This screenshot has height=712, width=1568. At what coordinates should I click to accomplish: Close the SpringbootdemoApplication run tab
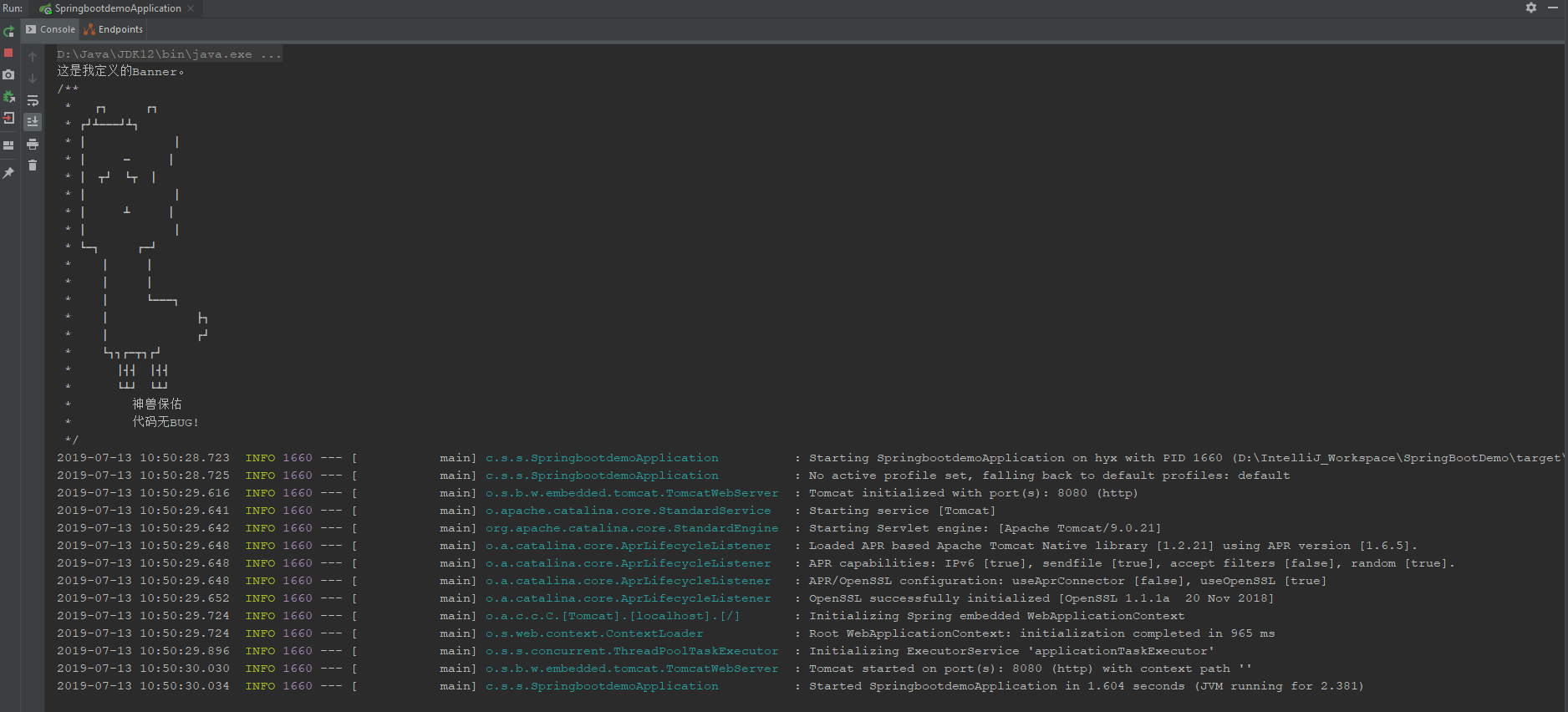click(x=191, y=8)
